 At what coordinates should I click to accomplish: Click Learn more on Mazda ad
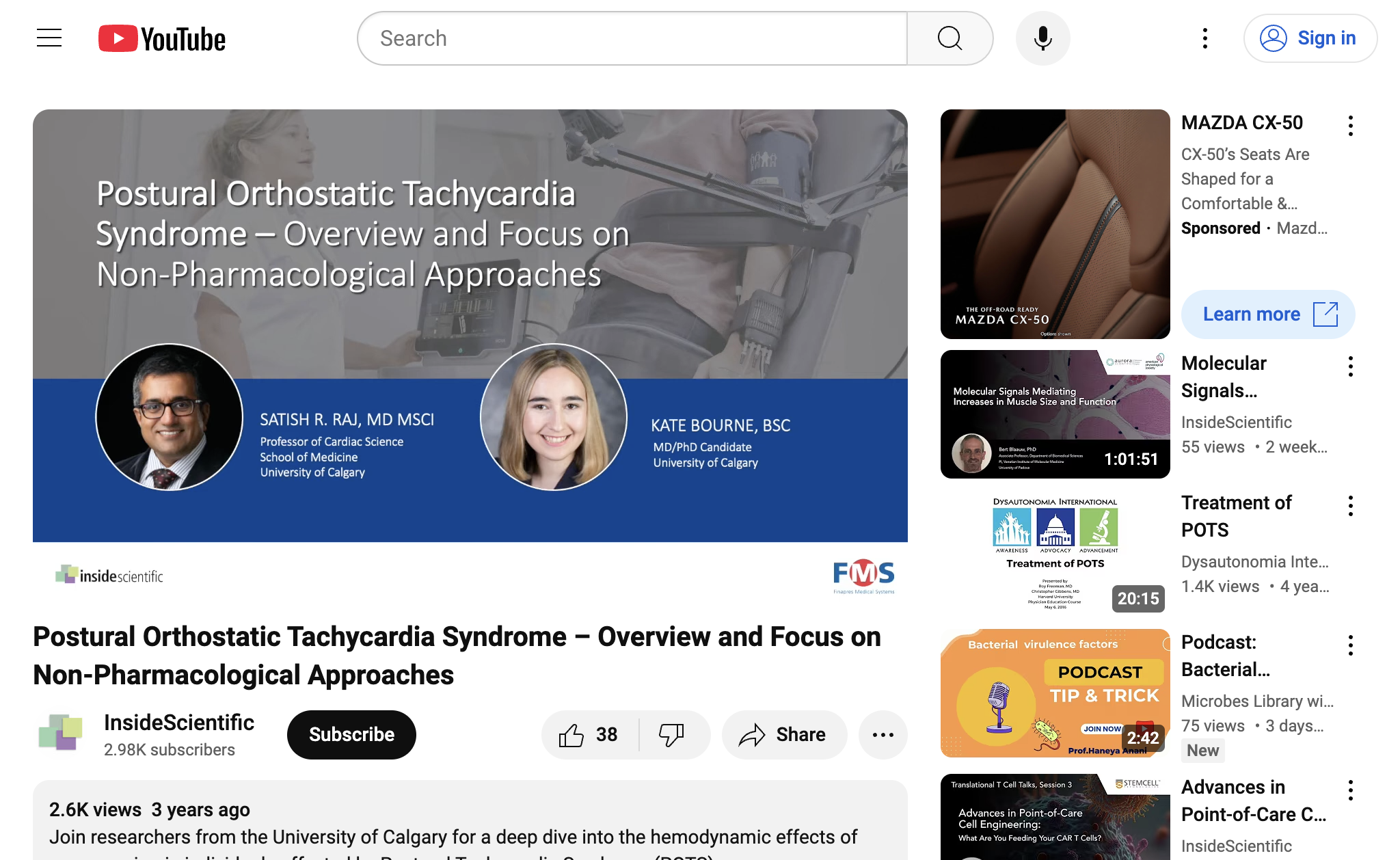click(1268, 314)
